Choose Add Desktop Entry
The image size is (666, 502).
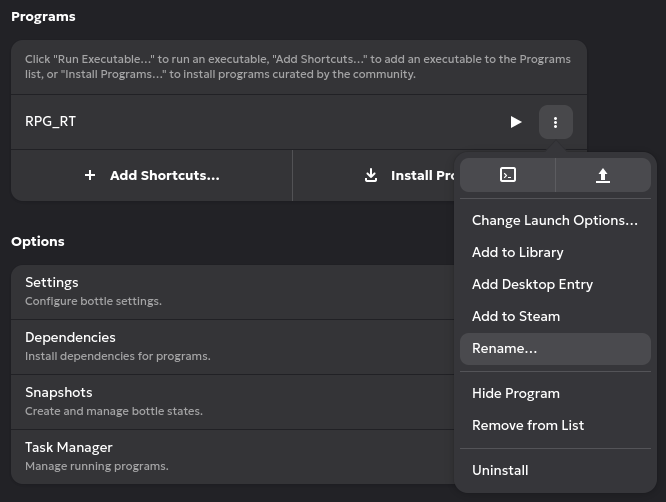tap(532, 284)
